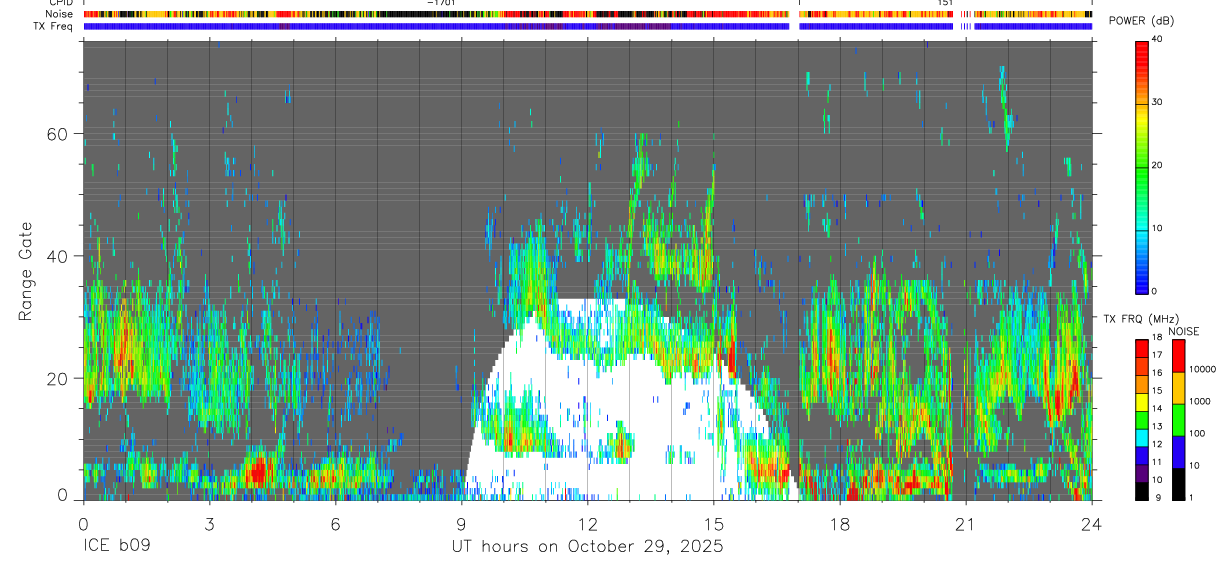The image size is (1228, 567).
Task: Click the ICE b09 radar beam label
Action: point(116,547)
